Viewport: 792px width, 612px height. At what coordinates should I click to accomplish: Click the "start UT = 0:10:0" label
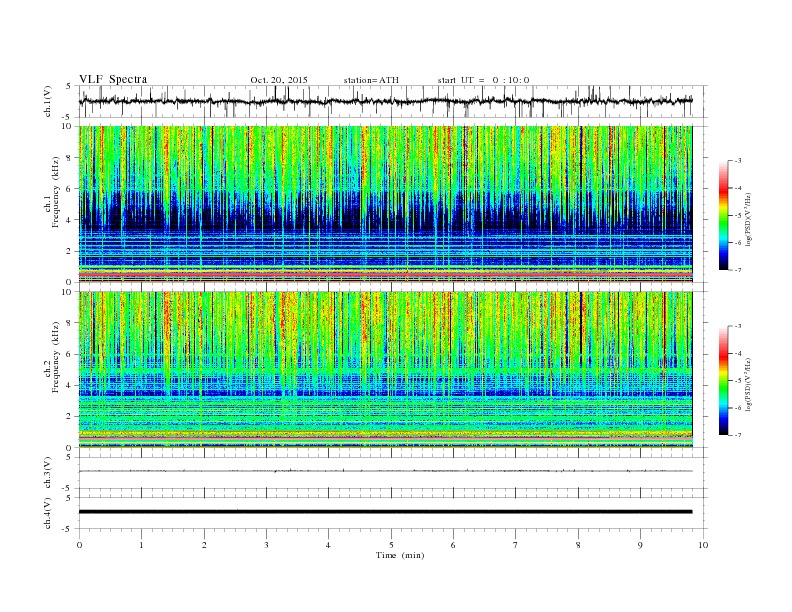tap(483, 80)
